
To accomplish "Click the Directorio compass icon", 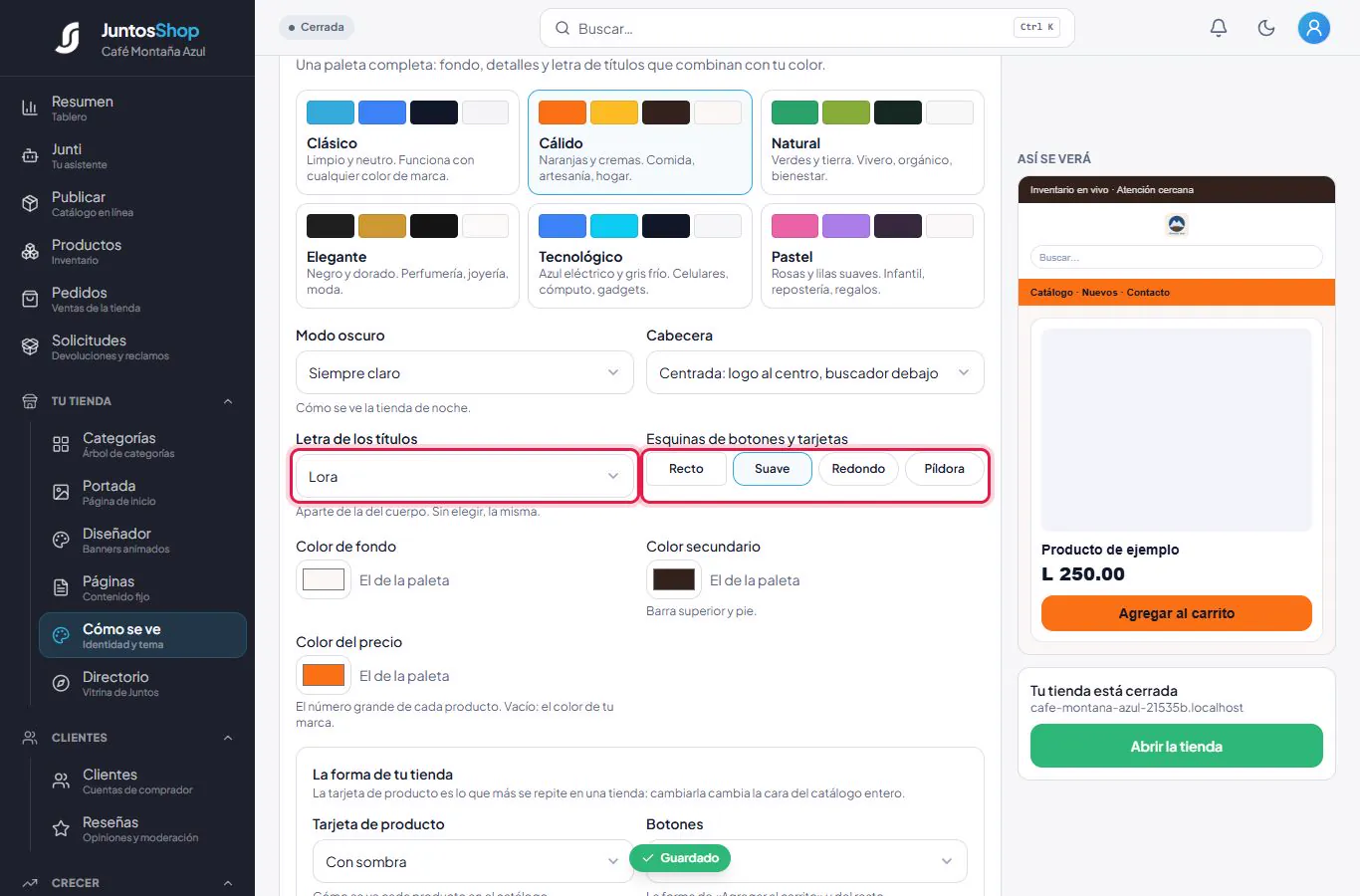I will click(x=61, y=683).
